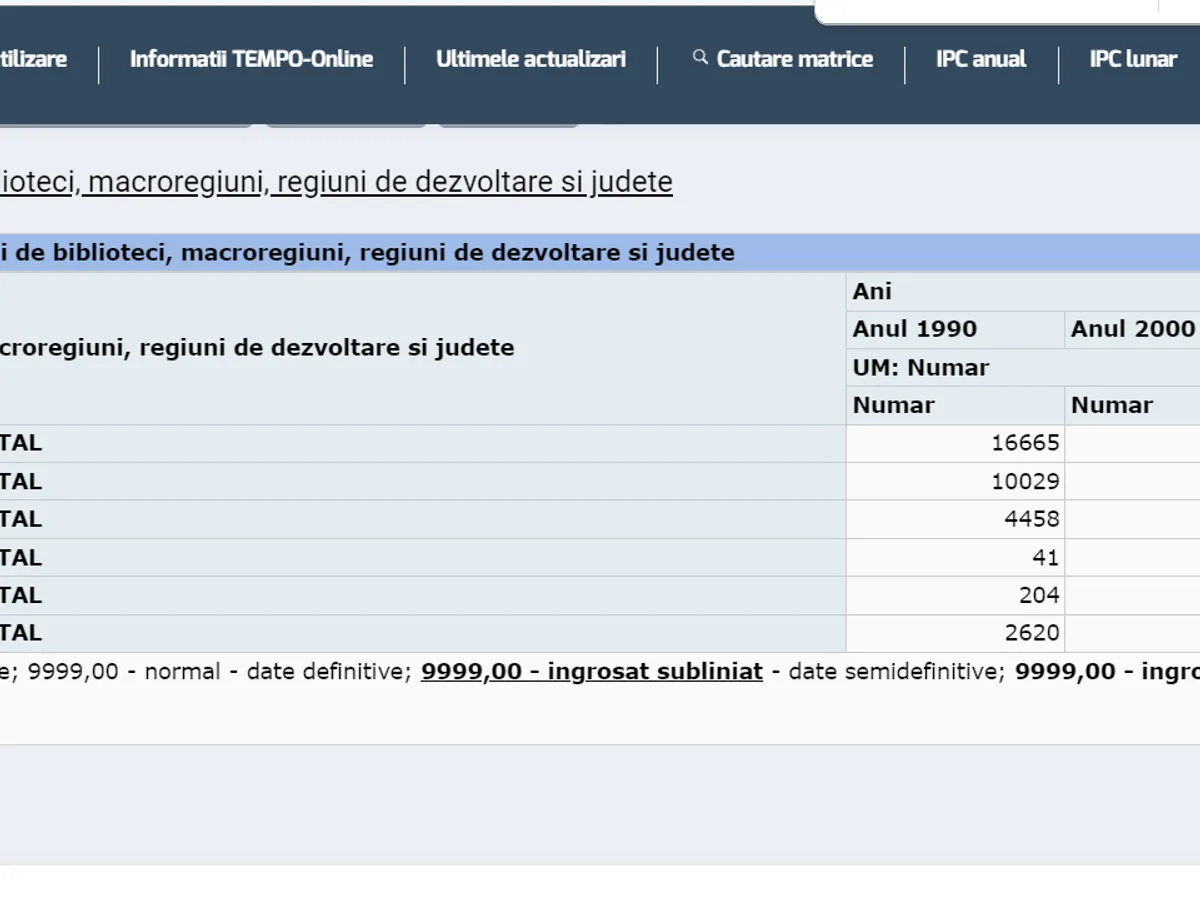
Task: Click the input box at top right
Action: [x=1000, y=10]
